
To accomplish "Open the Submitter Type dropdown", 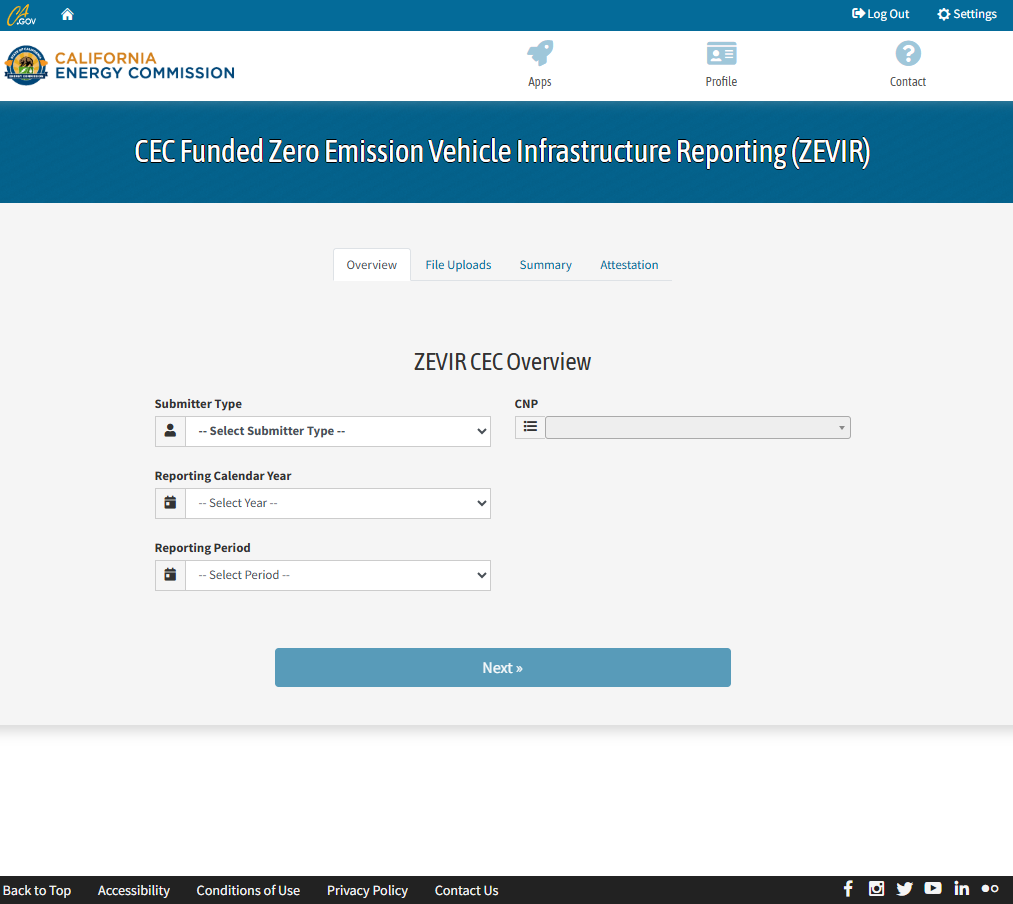I will click(338, 430).
